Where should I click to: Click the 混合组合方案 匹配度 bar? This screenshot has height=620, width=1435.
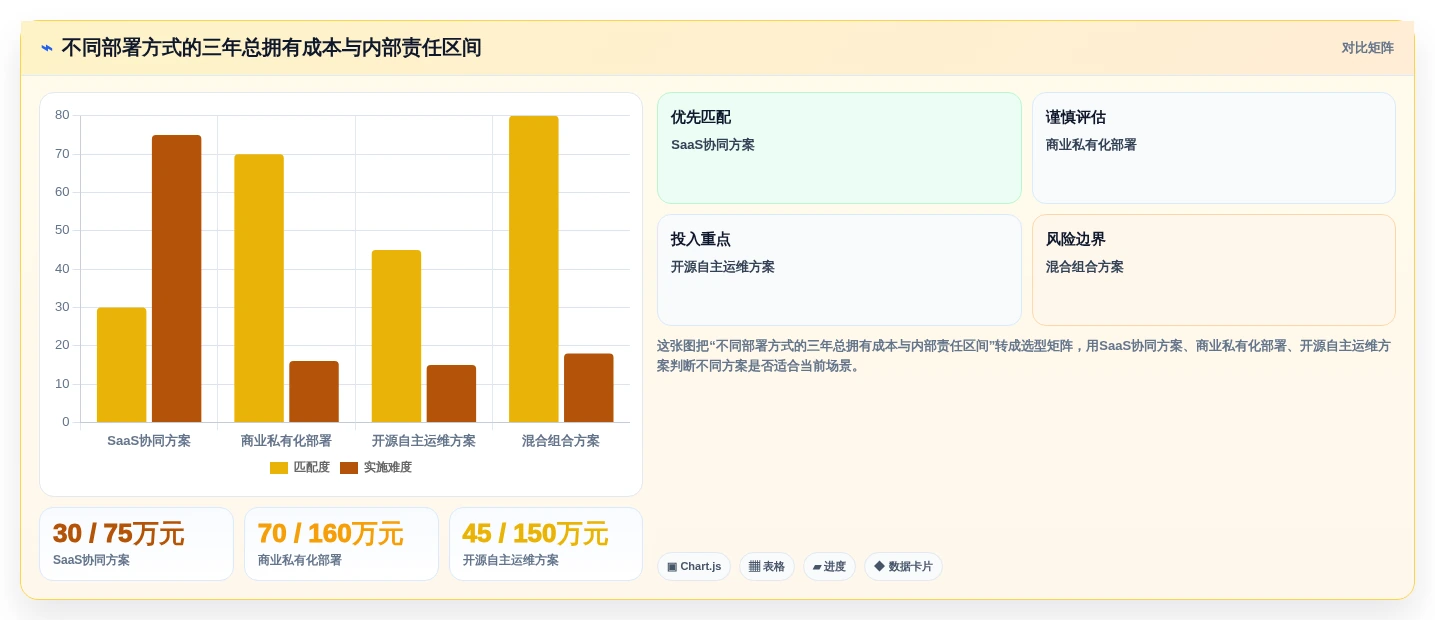(534, 269)
